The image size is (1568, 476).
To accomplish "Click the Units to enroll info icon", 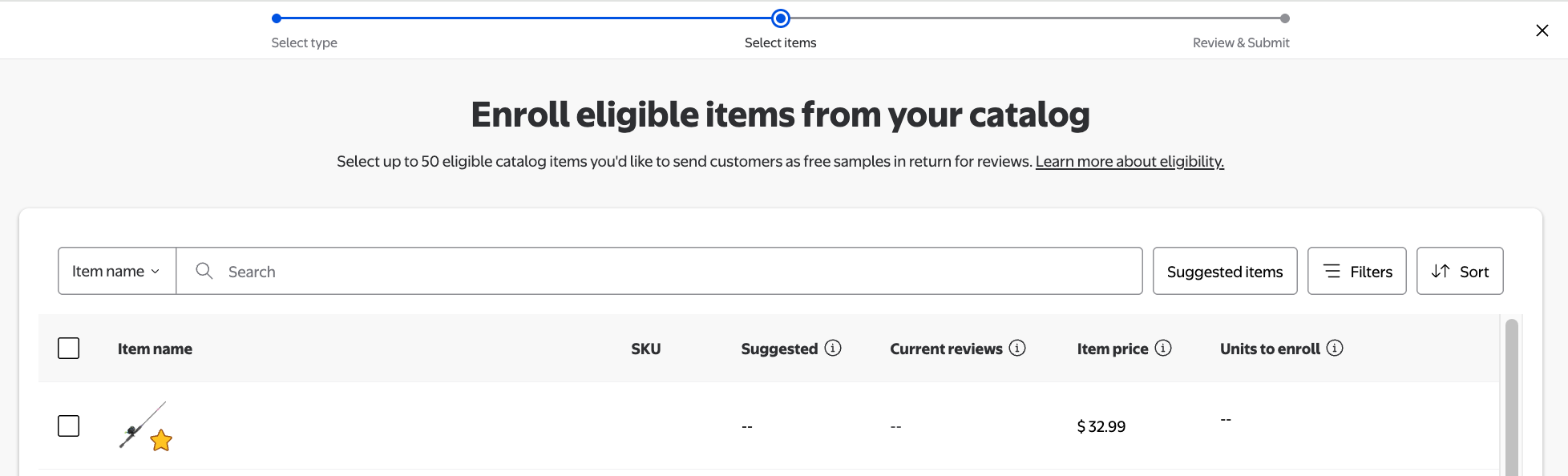I will [1335, 348].
